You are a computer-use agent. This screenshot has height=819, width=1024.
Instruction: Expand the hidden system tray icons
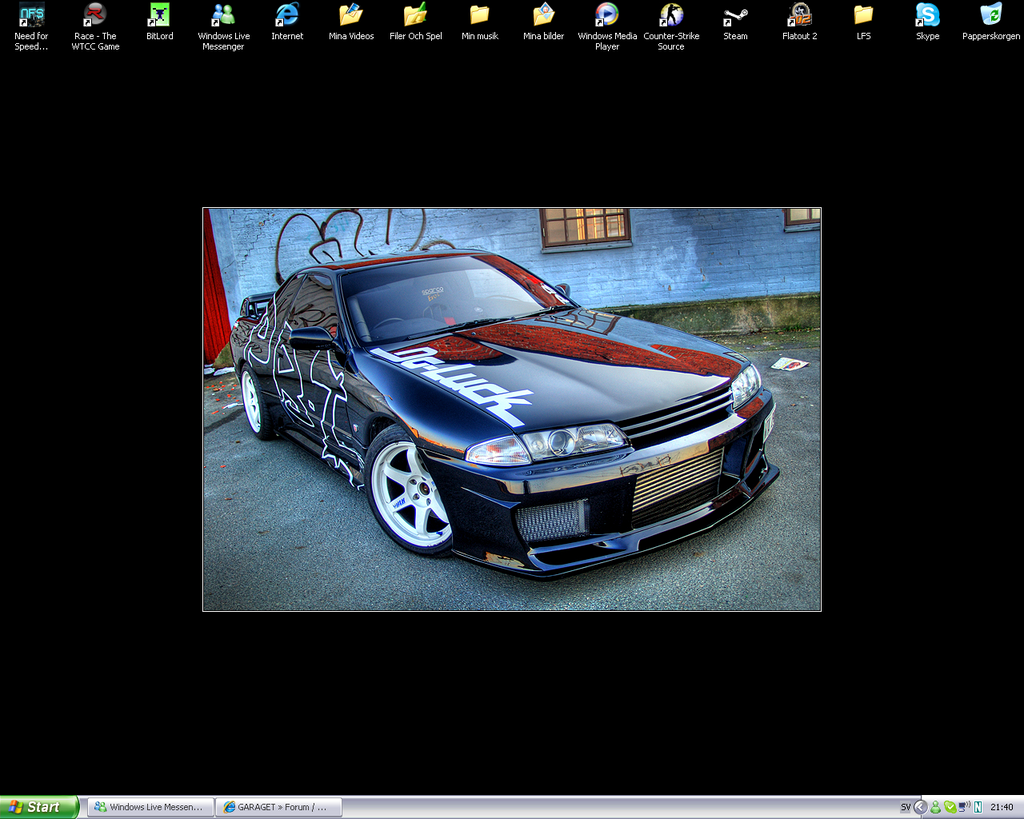[x=920, y=806]
